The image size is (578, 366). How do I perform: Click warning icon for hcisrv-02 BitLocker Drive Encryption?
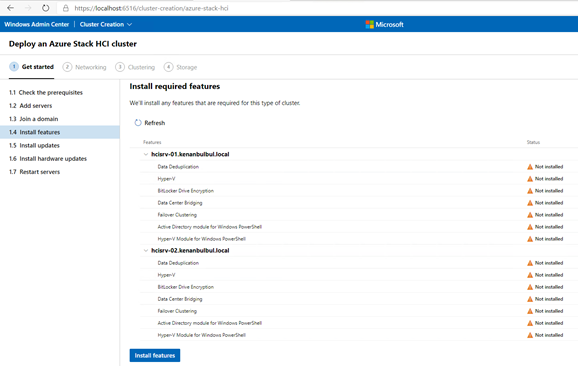pyautogui.click(x=530, y=287)
